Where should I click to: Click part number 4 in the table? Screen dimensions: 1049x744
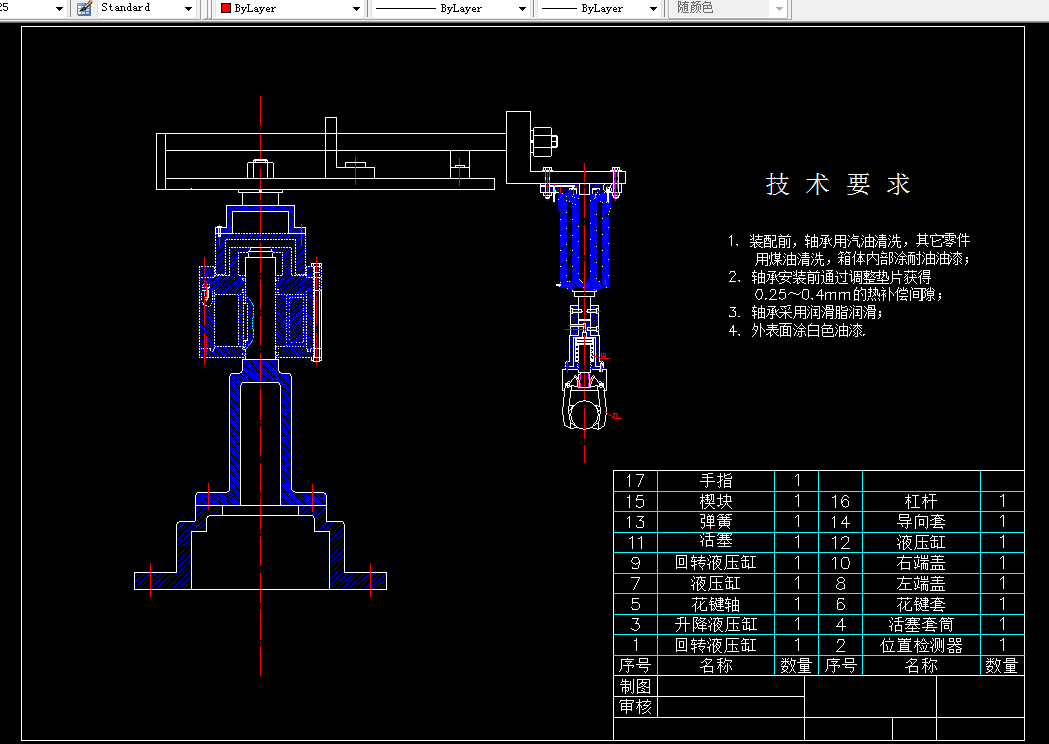tap(840, 624)
